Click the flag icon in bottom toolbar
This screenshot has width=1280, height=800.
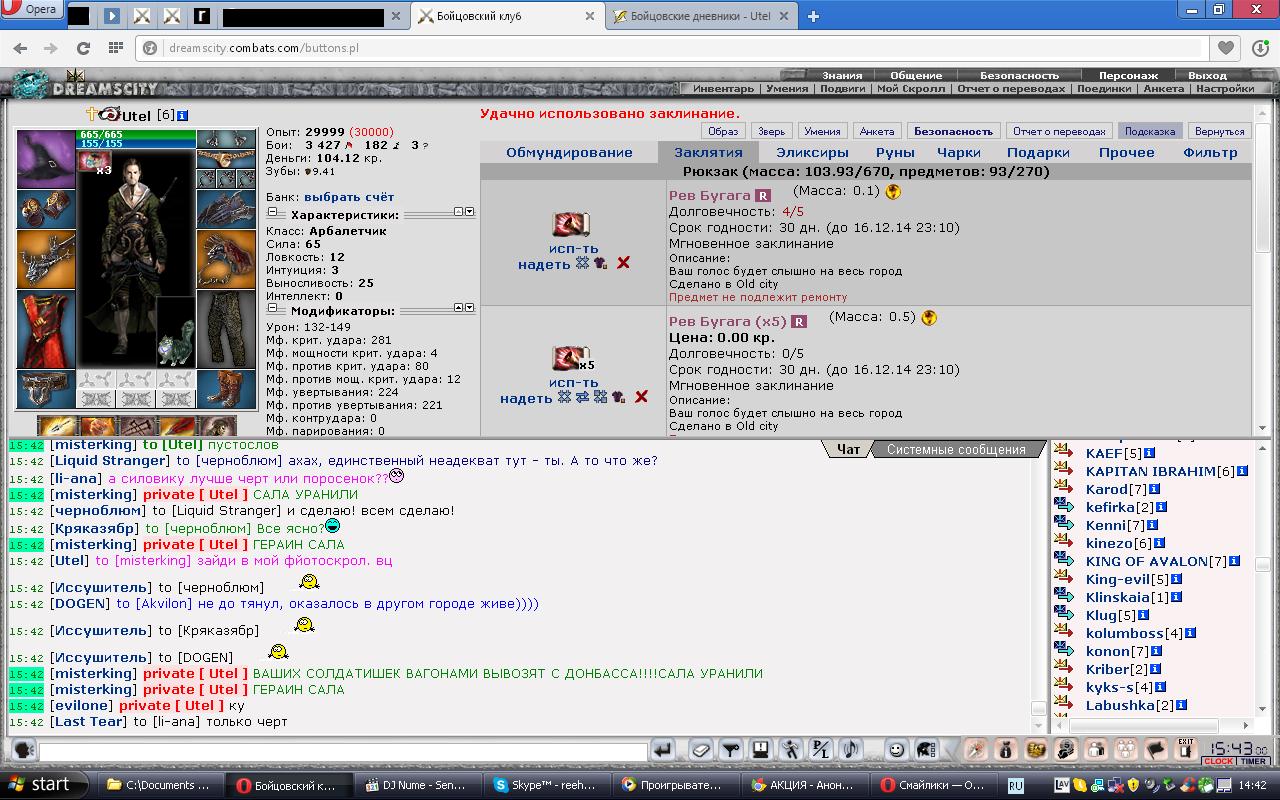[x=1155, y=749]
